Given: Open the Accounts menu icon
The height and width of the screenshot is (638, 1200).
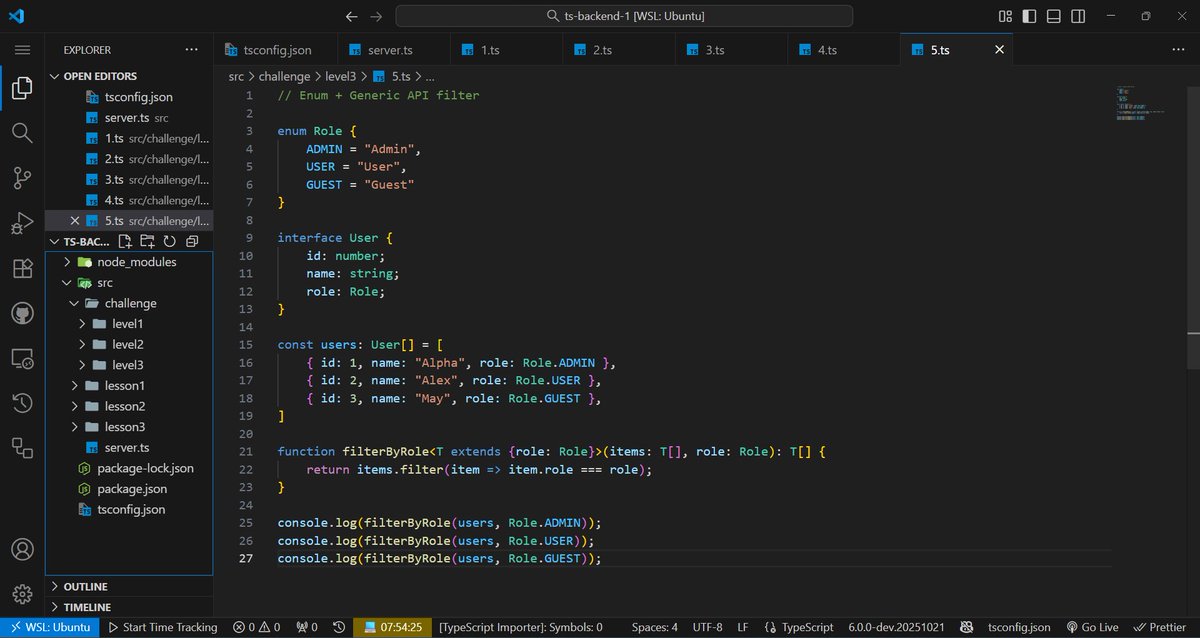Looking at the screenshot, I should [22, 549].
